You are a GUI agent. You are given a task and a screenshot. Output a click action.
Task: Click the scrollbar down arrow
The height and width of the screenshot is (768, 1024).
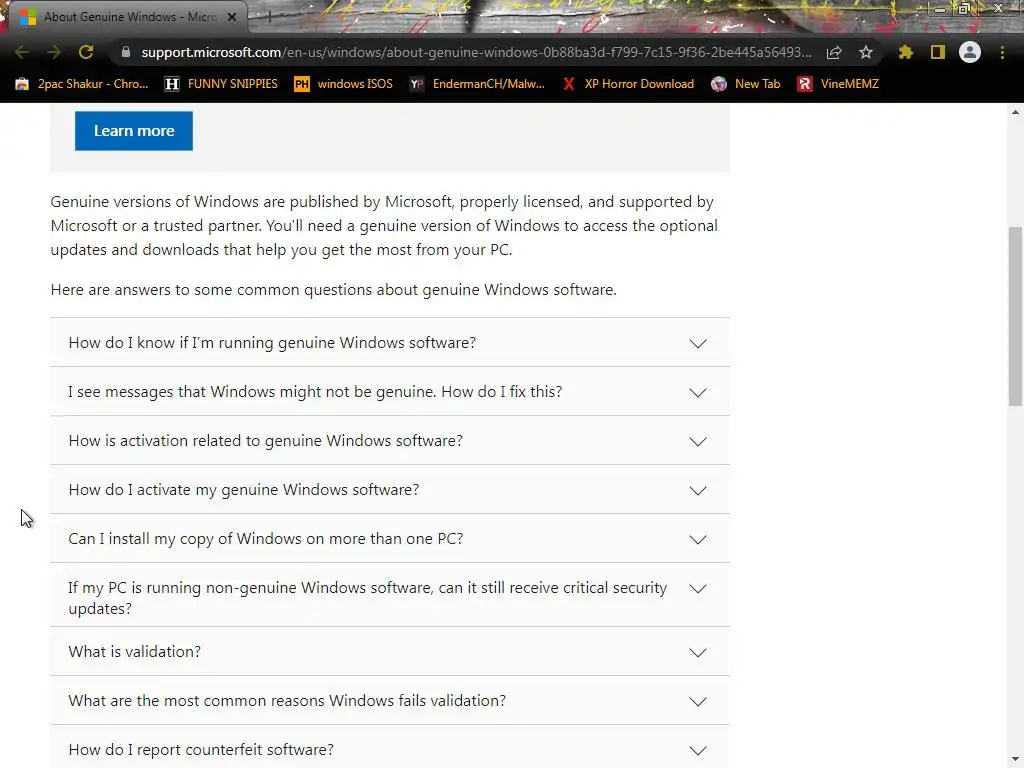point(1015,759)
